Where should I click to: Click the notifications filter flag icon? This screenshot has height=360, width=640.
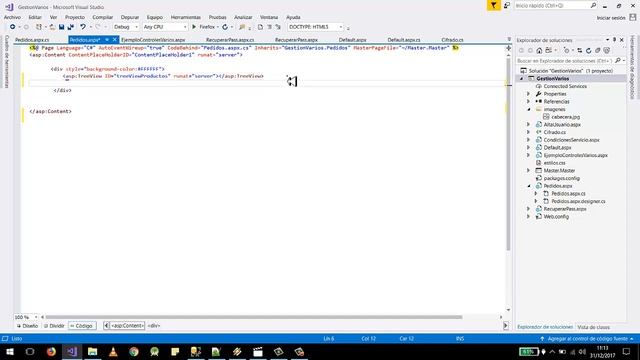[x=493, y=5]
